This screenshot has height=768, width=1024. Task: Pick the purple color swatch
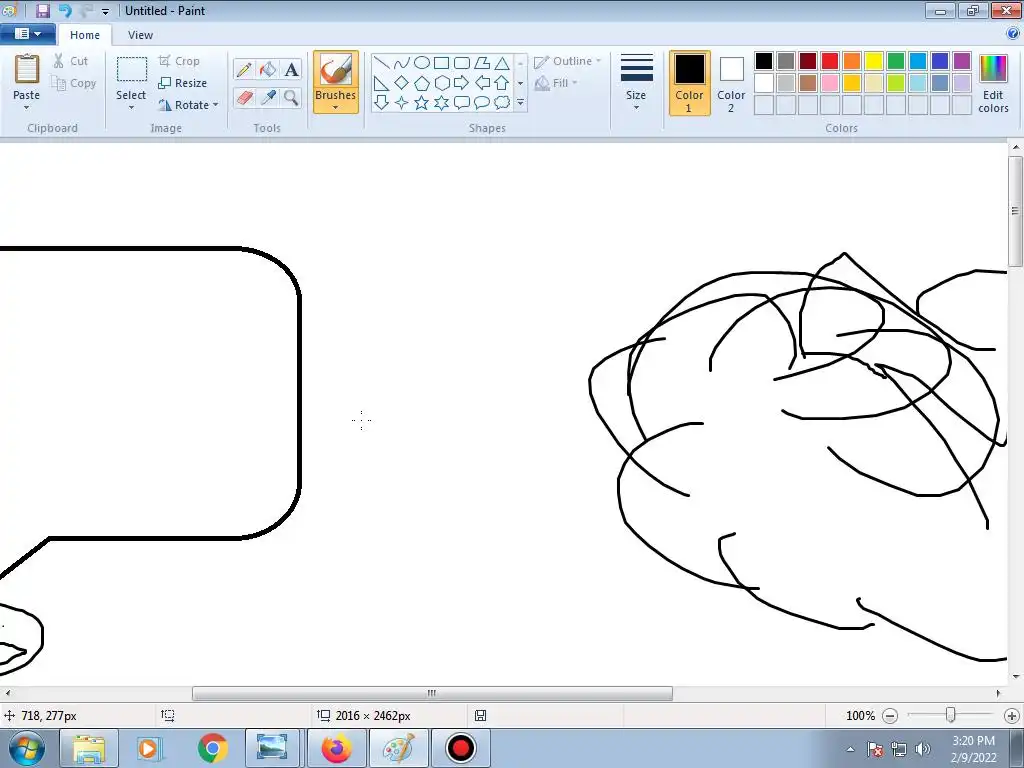point(962,61)
